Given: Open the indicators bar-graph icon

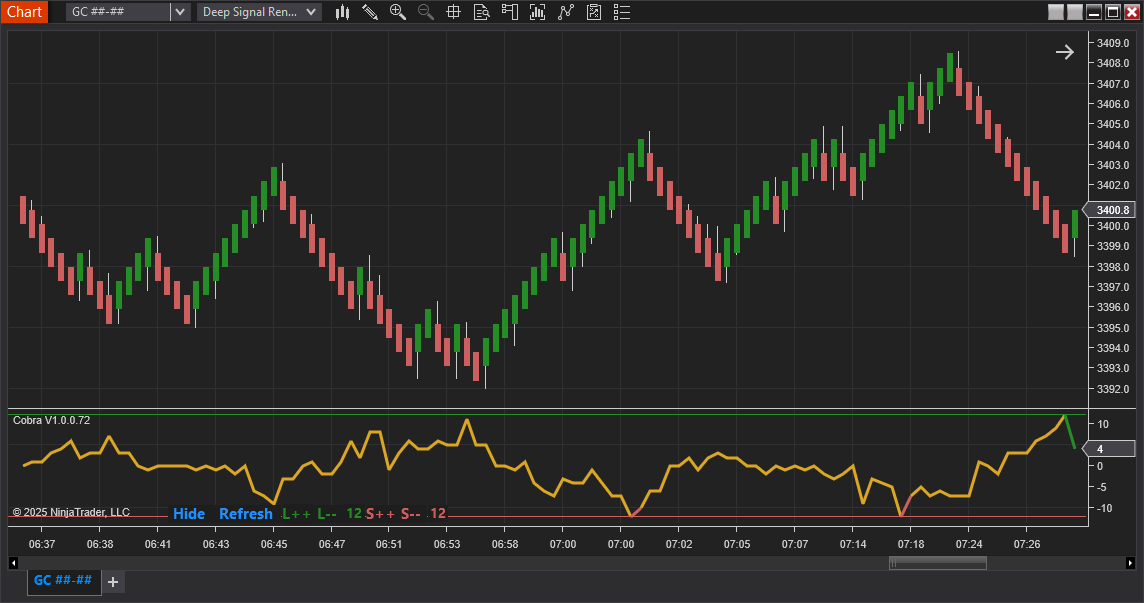Looking at the screenshot, I should [x=538, y=12].
